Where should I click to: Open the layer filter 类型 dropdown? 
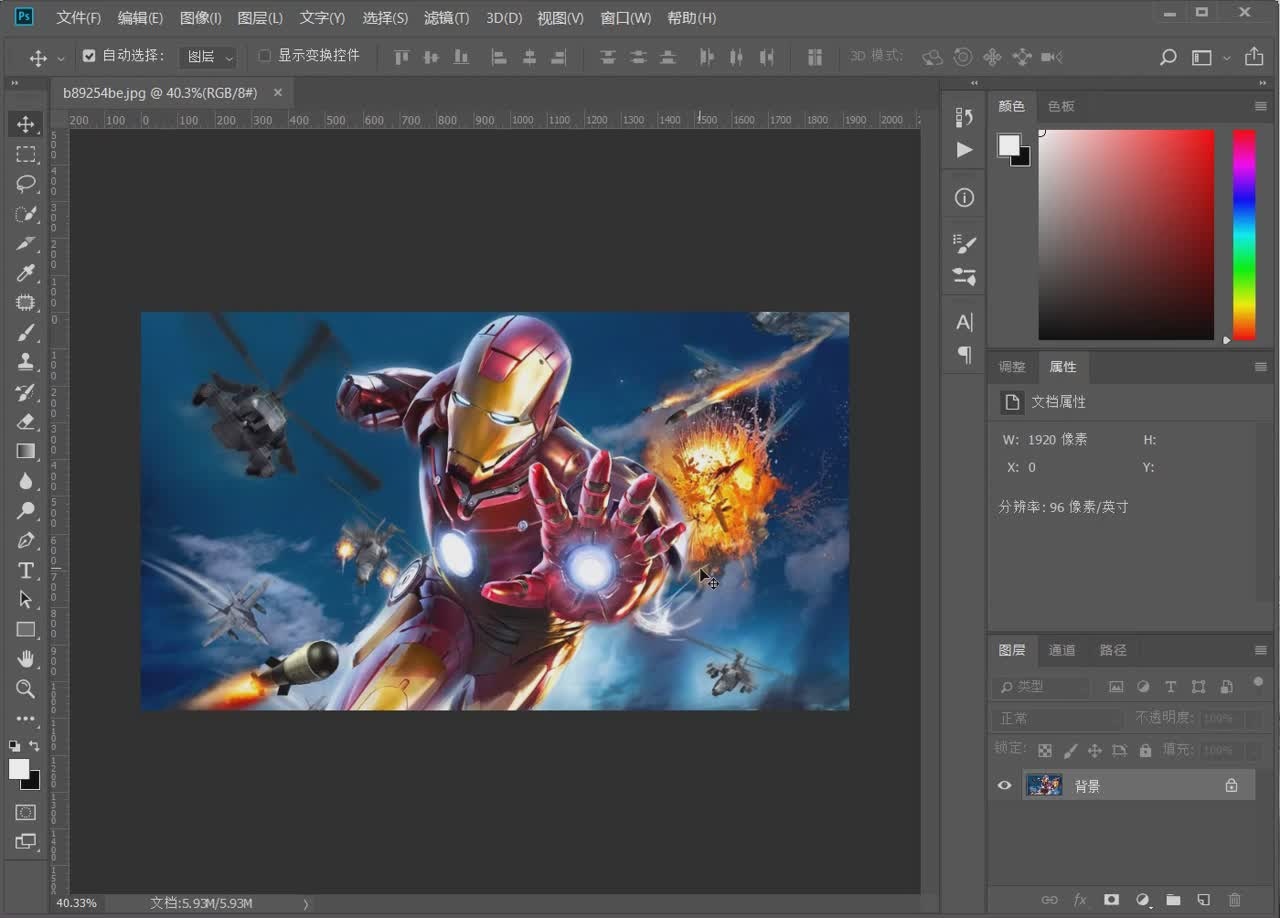pos(1043,687)
